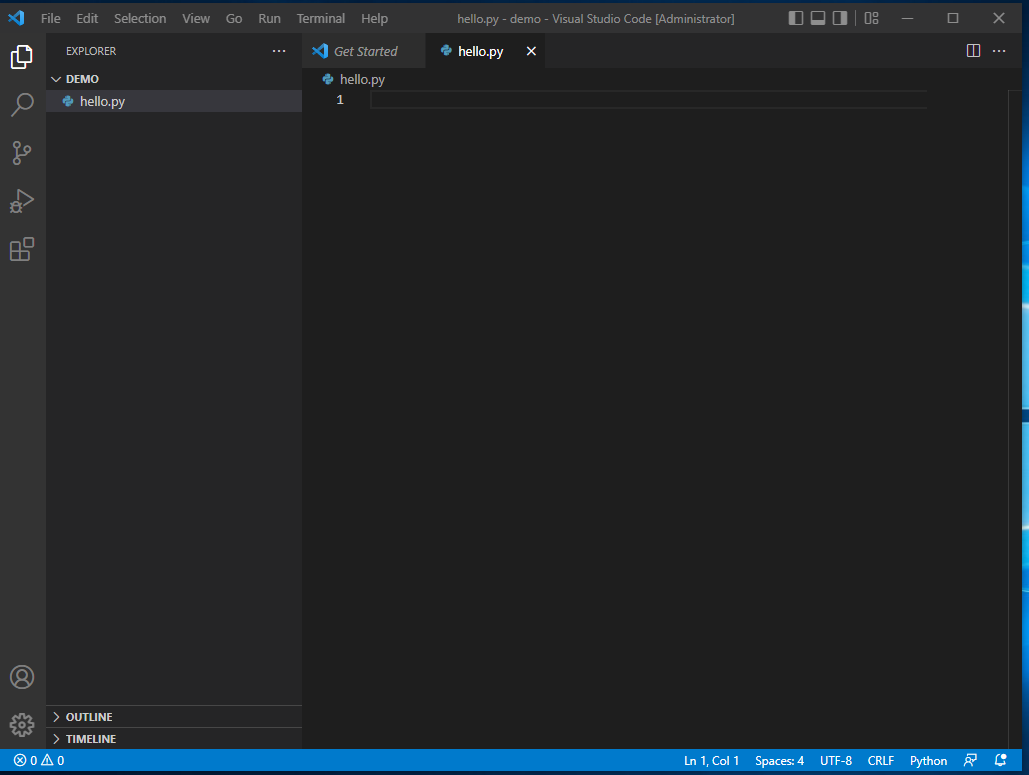
Task: Open the Terminal menu
Action: (x=320, y=18)
